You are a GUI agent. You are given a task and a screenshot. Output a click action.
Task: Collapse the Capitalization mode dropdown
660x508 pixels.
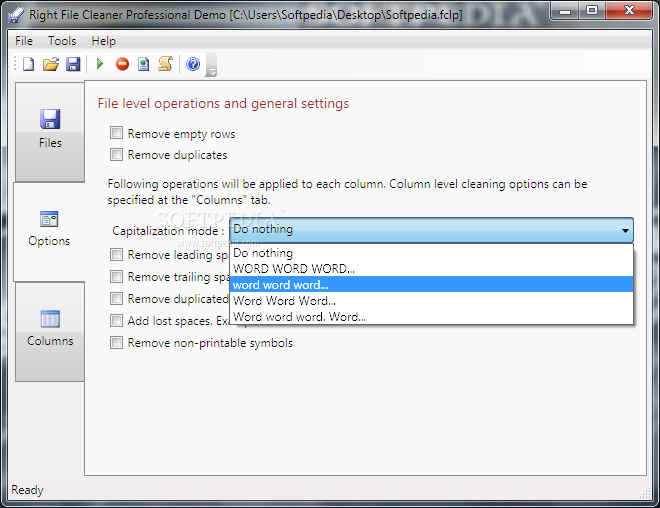(431, 230)
